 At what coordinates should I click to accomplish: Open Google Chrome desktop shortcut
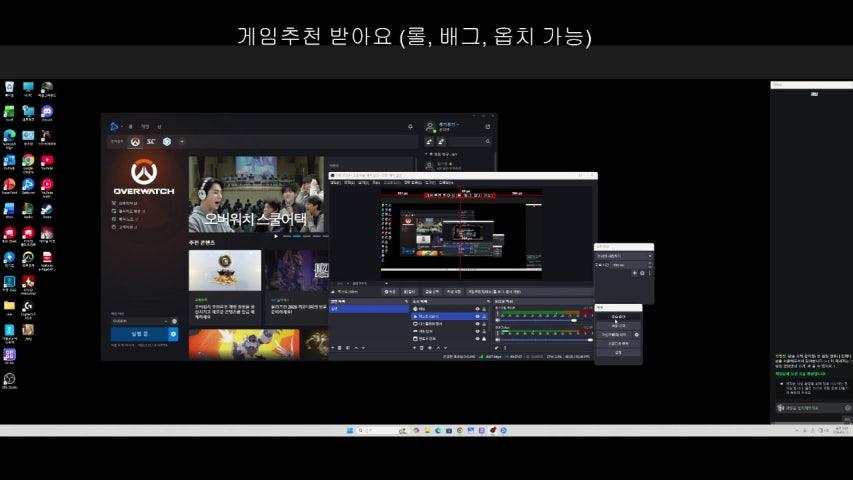(x=28, y=162)
